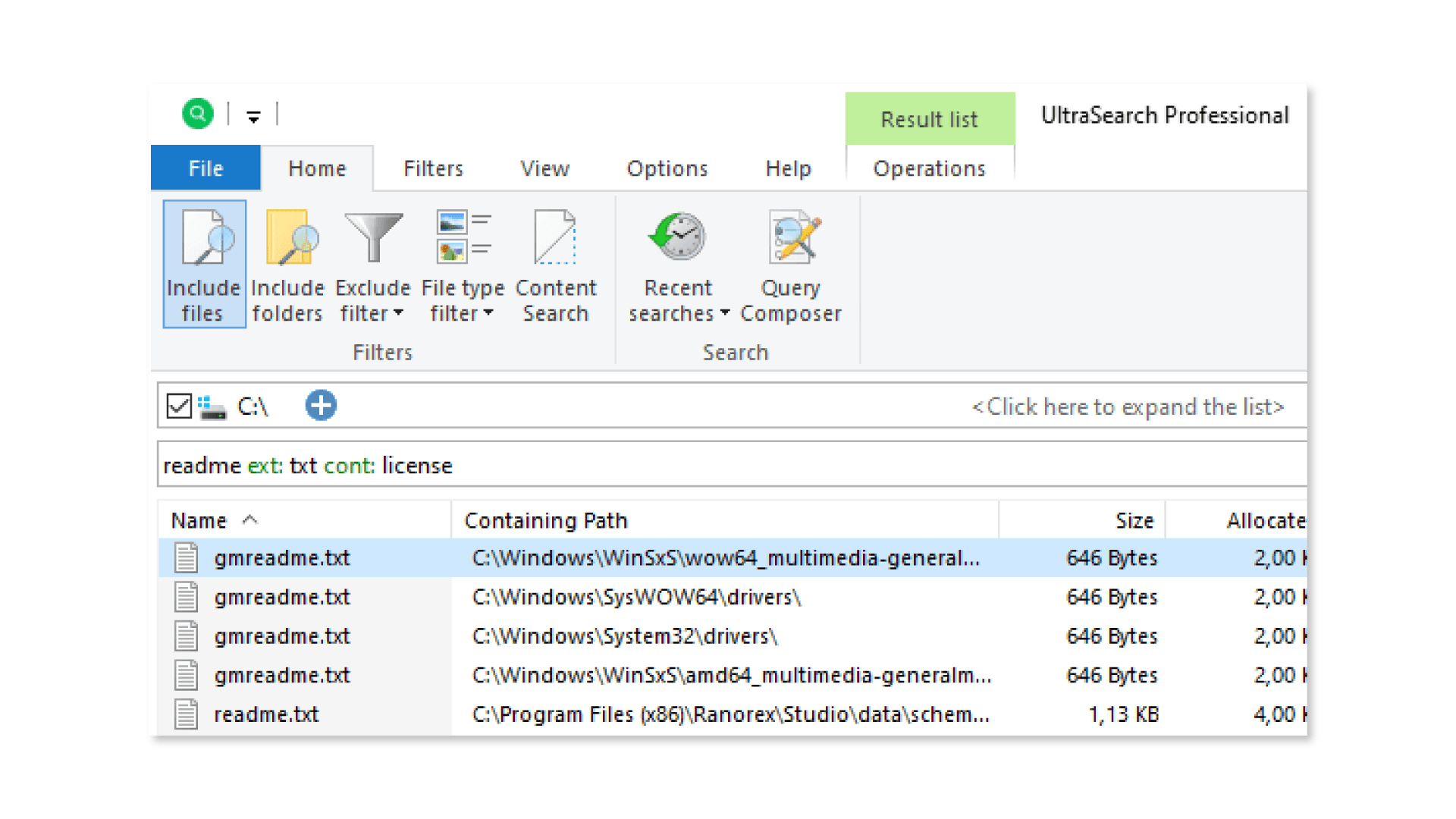Click the green UltraSearch app icon
Image resolution: width=1456 pixels, height=819 pixels.
click(x=197, y=115)
